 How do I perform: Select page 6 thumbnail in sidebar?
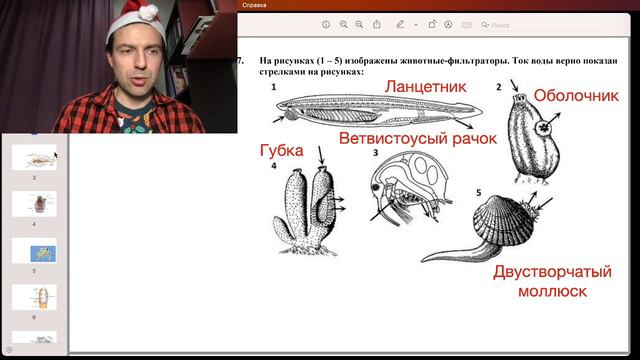(34, 297)
